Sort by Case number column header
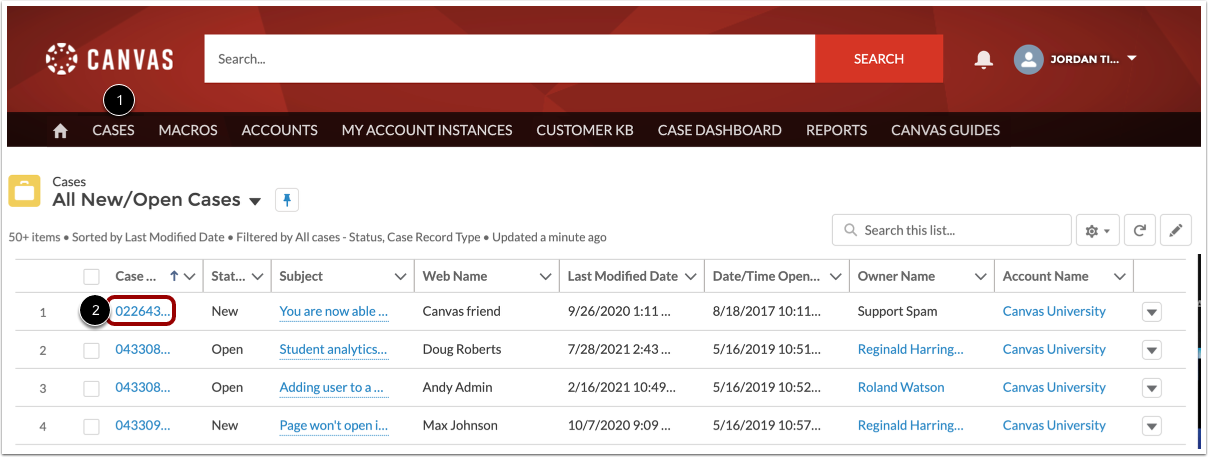Screen dimensions: 1208x457 click(136, 277)
